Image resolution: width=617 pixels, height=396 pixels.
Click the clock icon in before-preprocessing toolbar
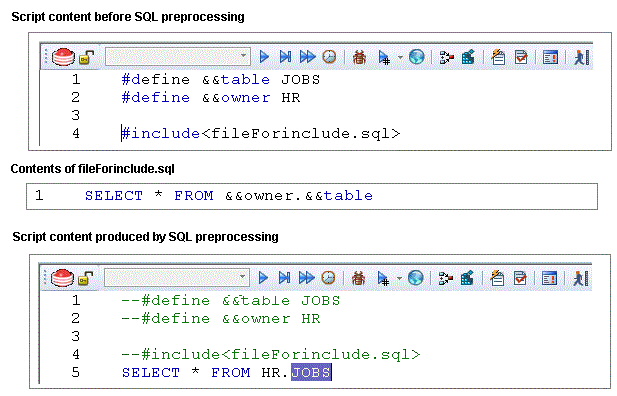[329, 57]
